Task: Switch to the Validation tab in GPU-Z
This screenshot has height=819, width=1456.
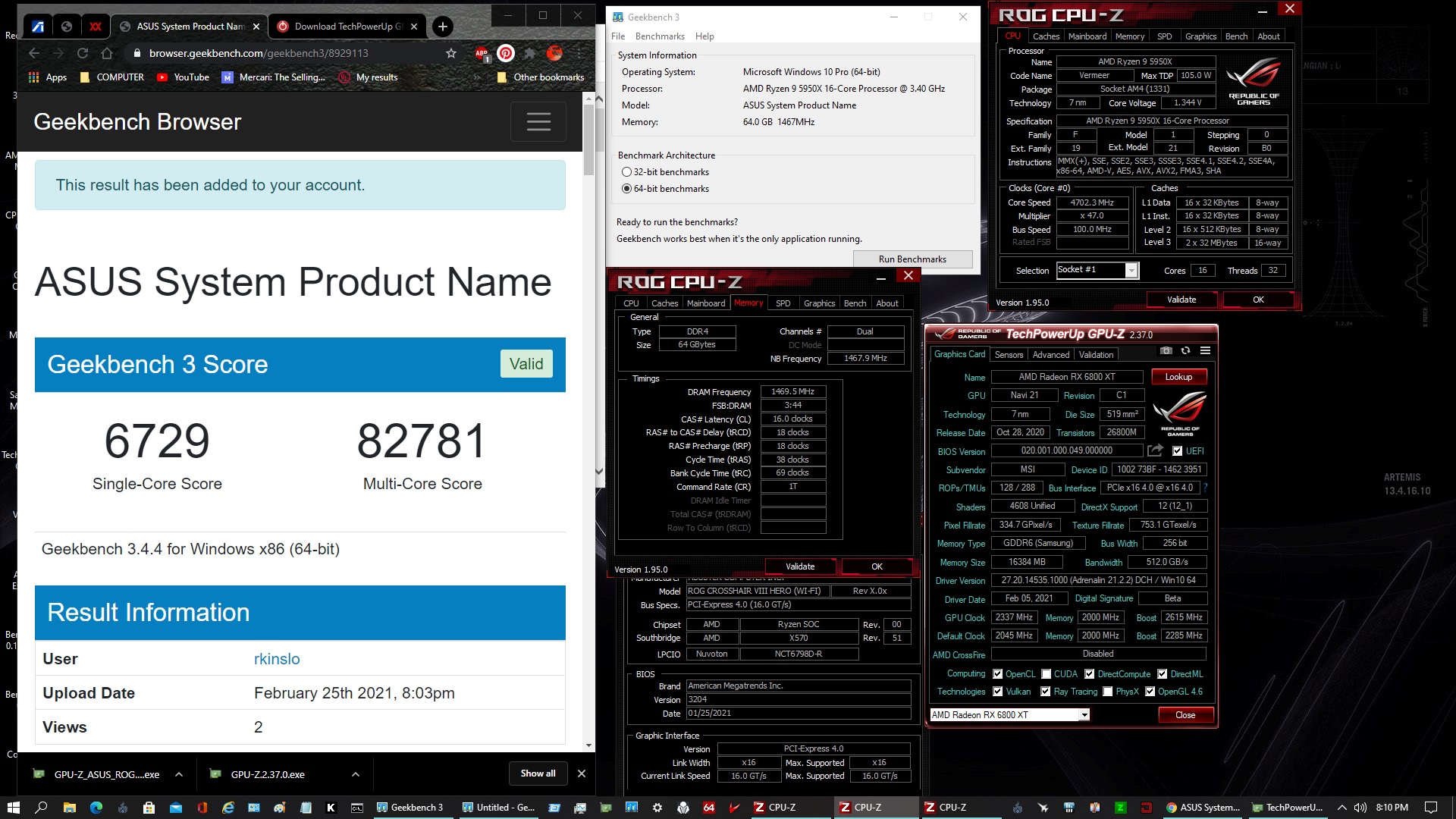Action: [x=1096, y=355]
